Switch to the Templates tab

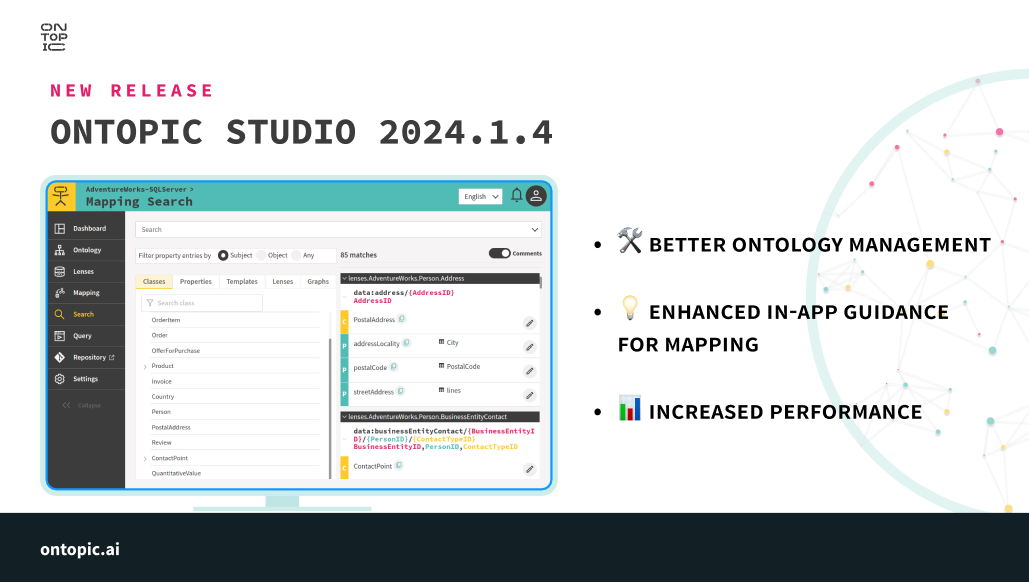(x=242, y=280)
